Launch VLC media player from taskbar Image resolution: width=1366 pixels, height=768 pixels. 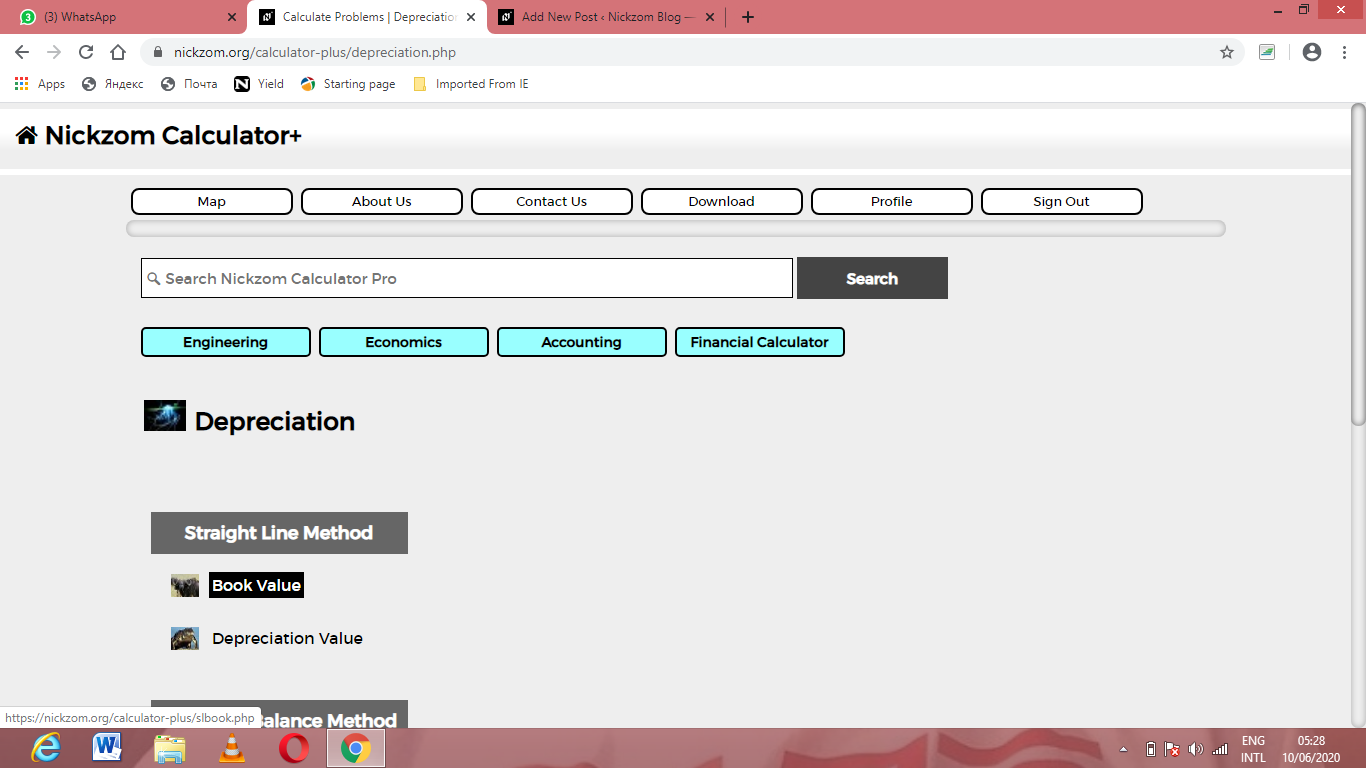(x=232, y=747)
